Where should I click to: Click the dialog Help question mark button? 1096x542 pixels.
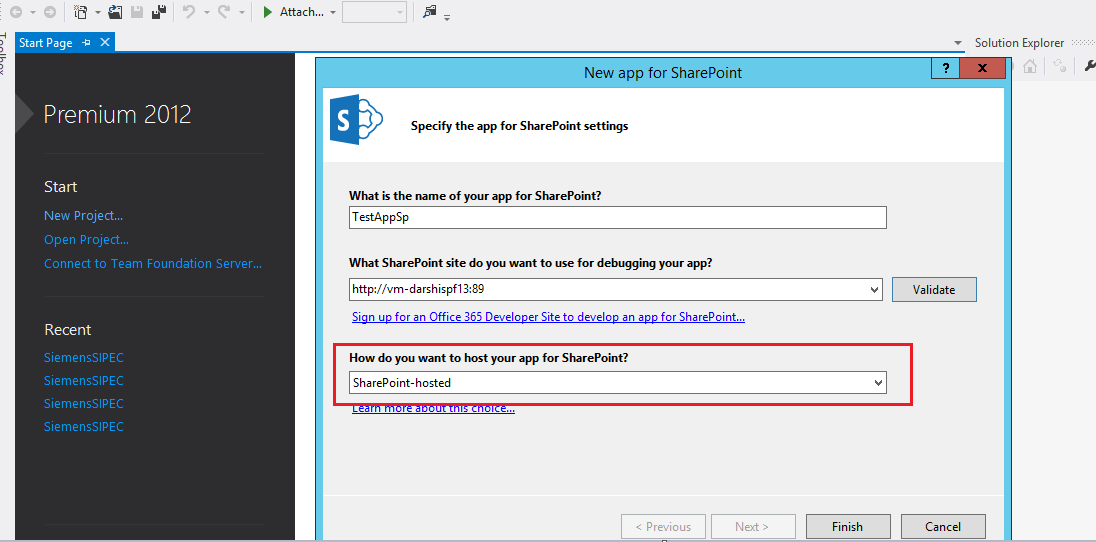pyautogui.click(x=946, y=68)
